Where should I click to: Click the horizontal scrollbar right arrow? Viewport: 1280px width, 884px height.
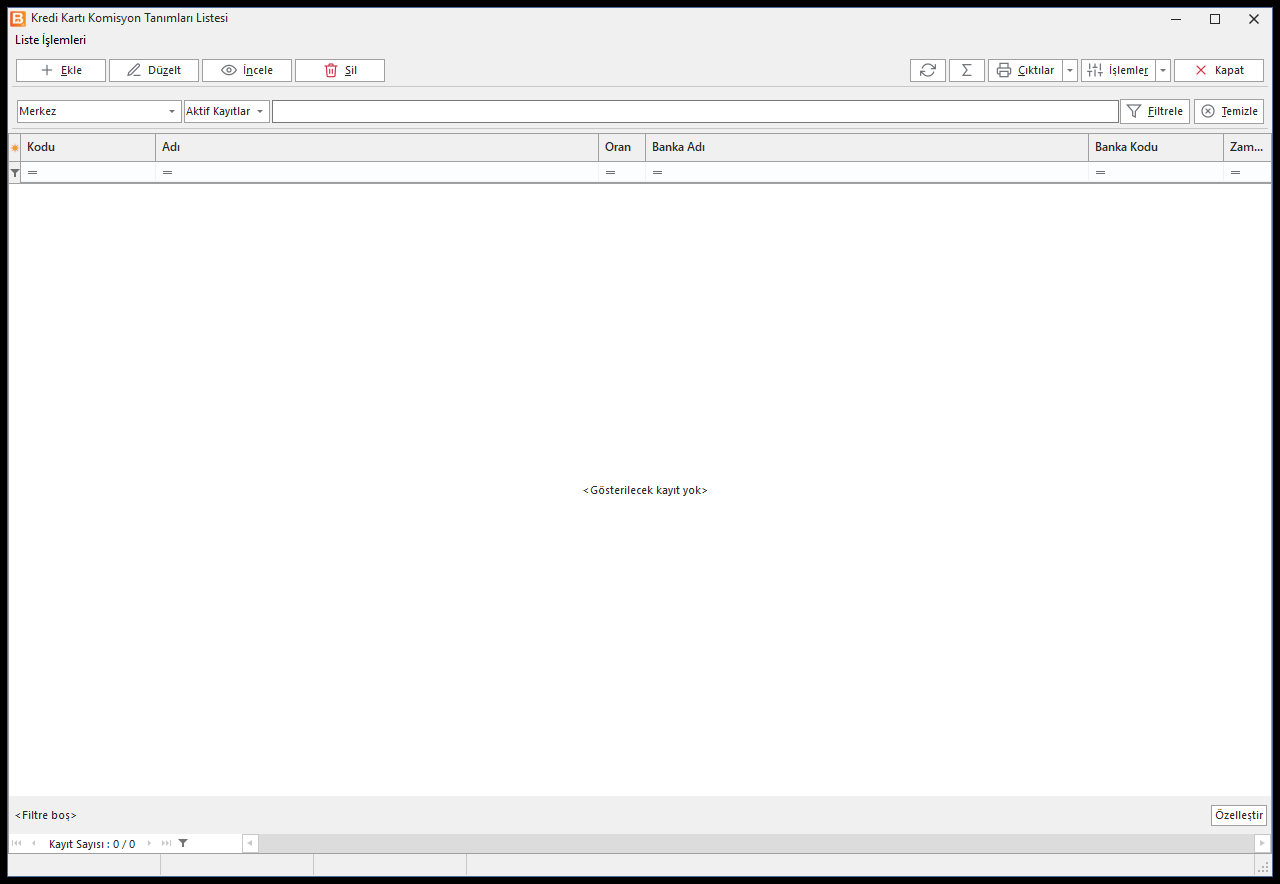(1262, 843)
